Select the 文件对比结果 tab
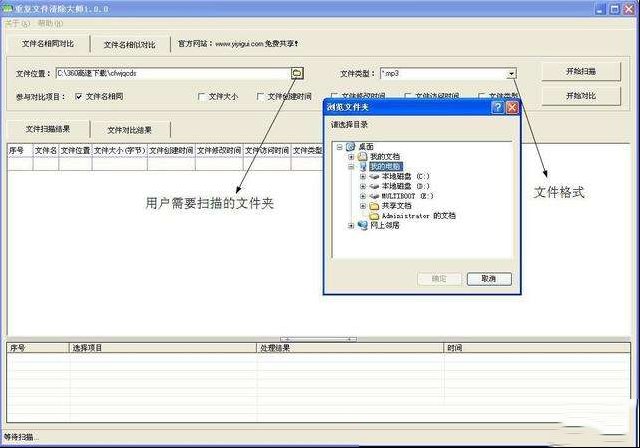 point(130,130)
